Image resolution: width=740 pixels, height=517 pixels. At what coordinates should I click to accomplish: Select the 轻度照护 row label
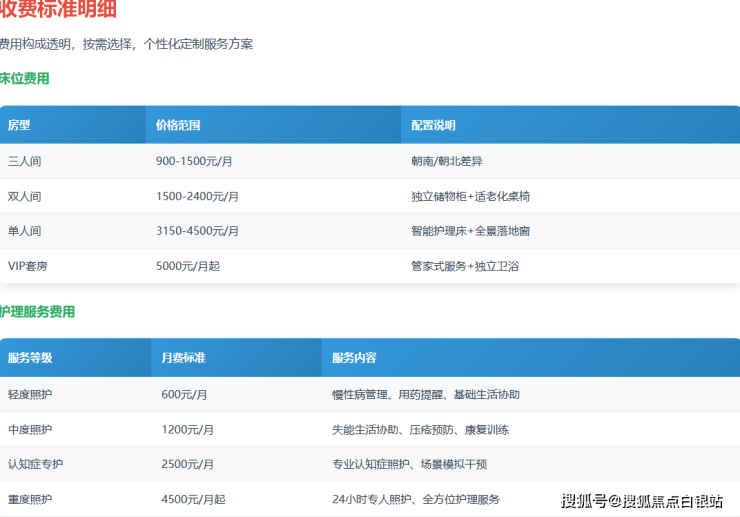[30, 394]
